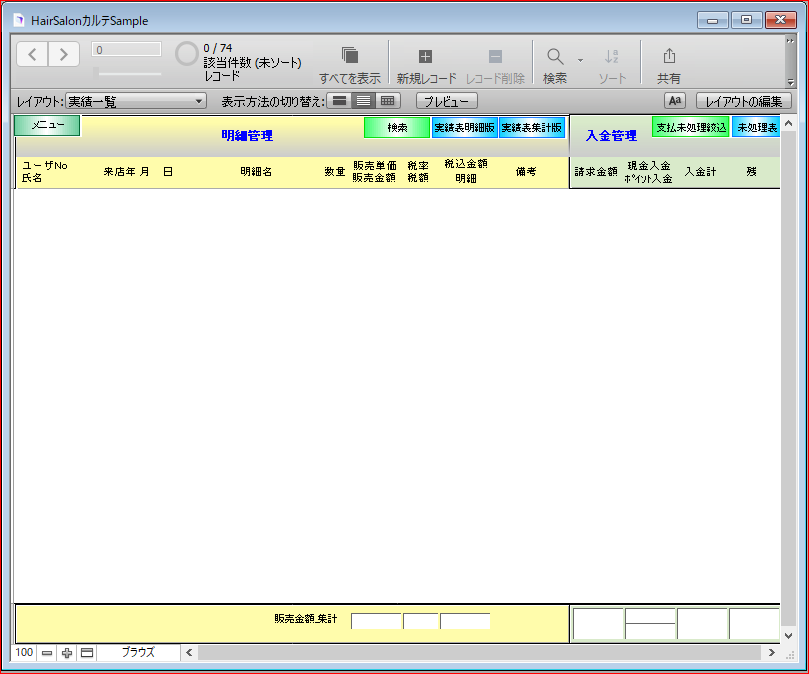Screen dimensions: 809x674
Task: Click the current record number field
Action: tap(126, 50)
